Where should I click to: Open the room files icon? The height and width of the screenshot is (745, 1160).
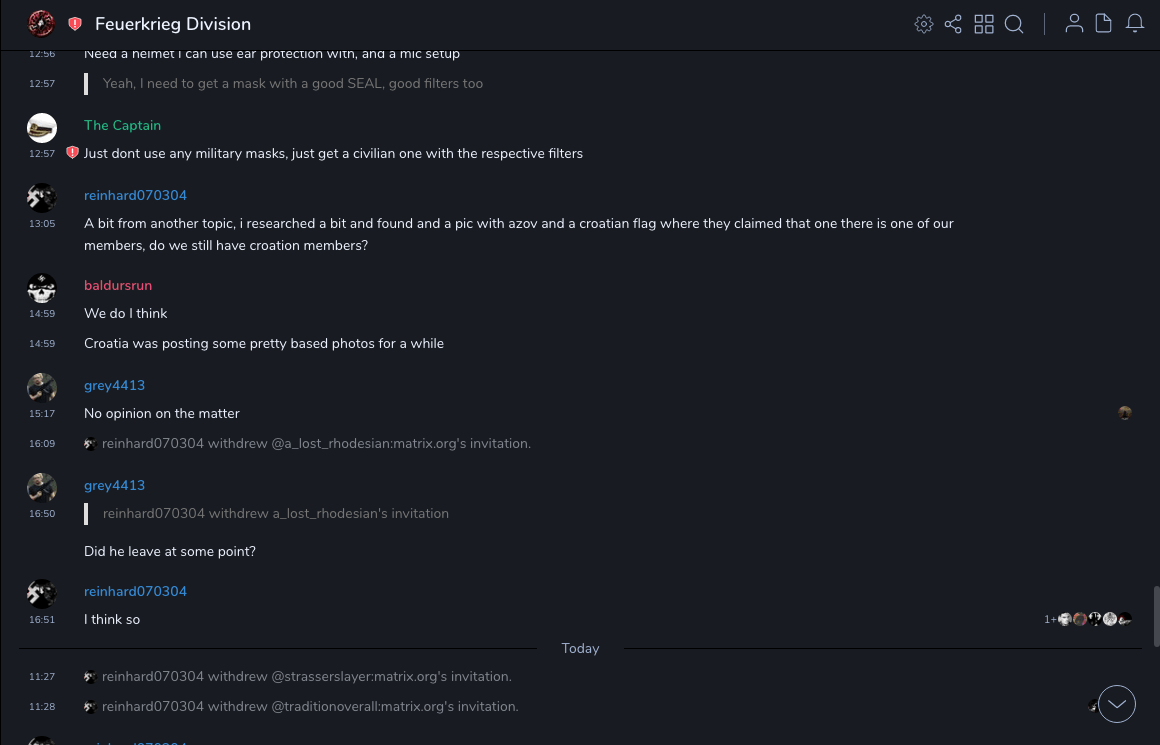click(x=1104, y=24)
